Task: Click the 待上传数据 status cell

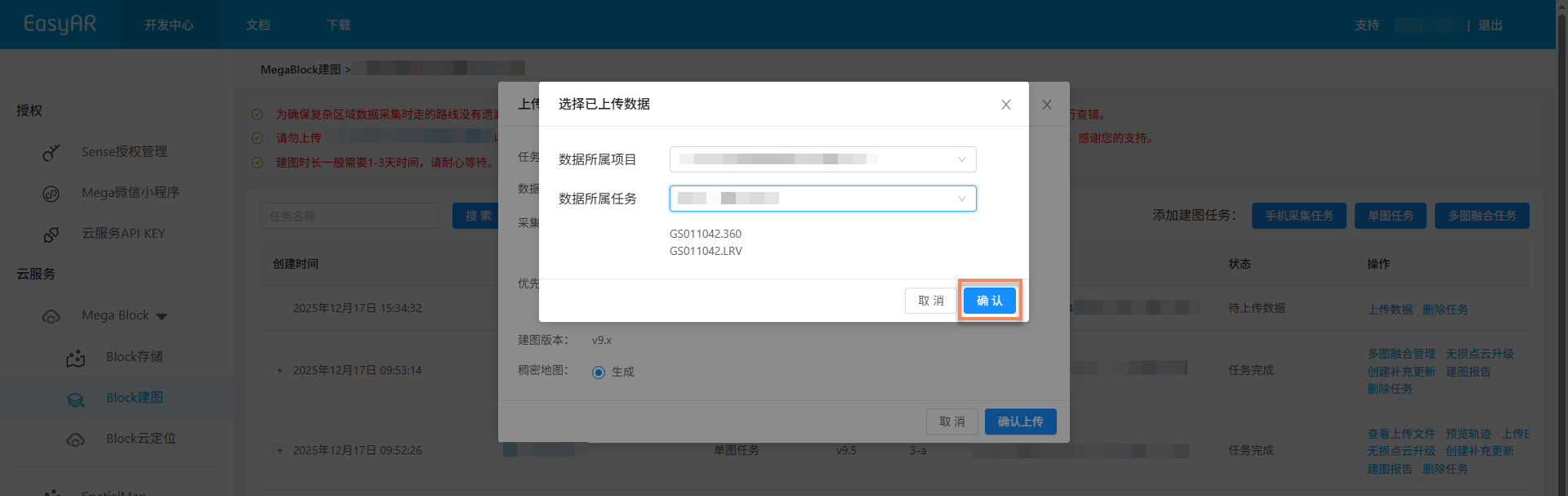Action: 1257,308
